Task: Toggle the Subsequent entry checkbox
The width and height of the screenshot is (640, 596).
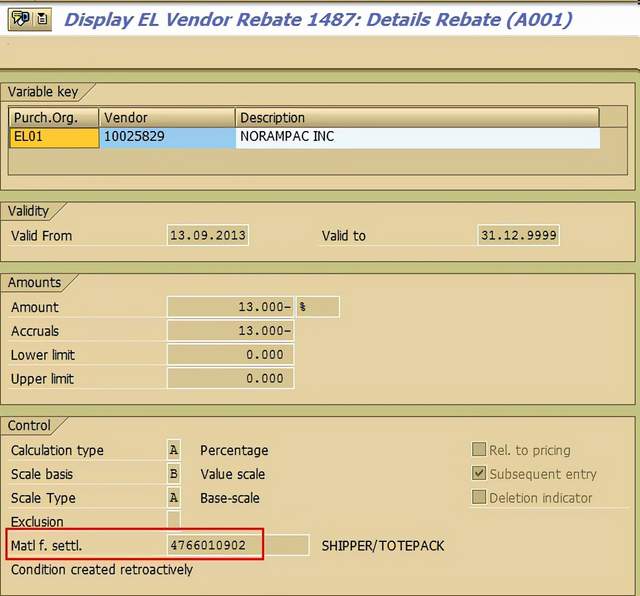Action: coord(478,474)
